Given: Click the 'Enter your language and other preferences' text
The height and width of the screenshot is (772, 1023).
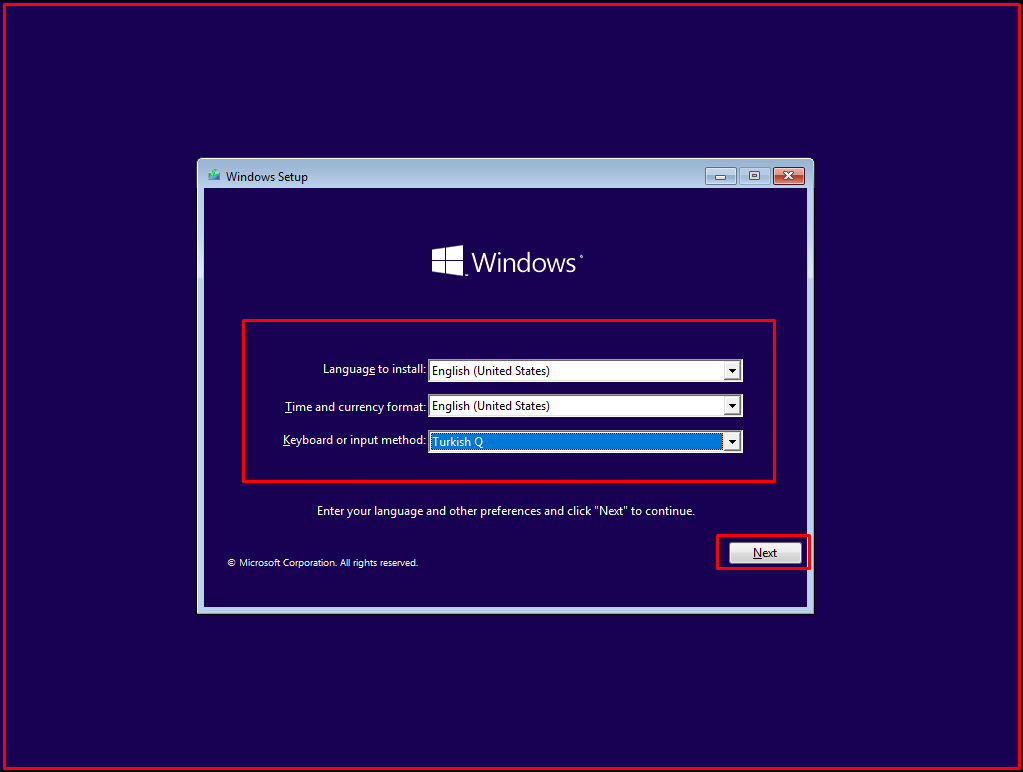Looking at the screenshot, I should 506,511.
